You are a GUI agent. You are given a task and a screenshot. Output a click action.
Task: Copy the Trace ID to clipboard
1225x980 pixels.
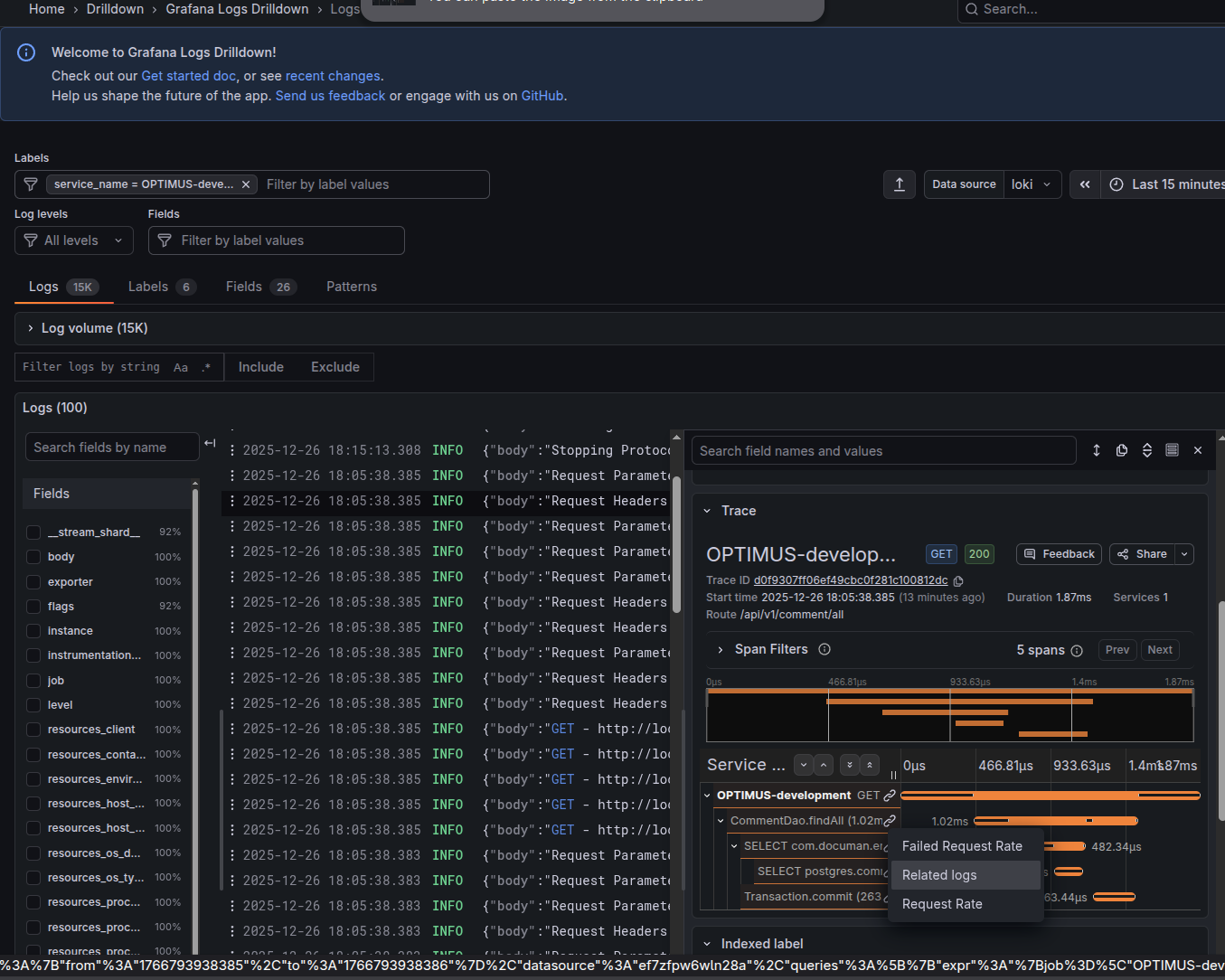(x=959, y=581)
